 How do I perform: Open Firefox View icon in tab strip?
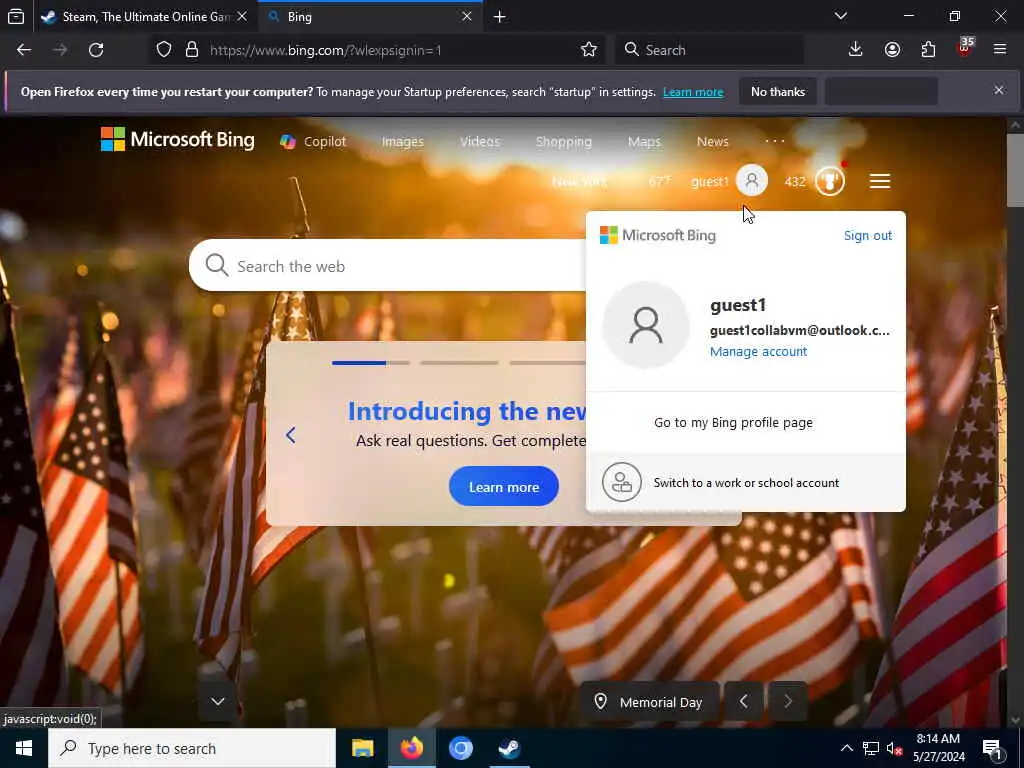click(x=16, y=16)
